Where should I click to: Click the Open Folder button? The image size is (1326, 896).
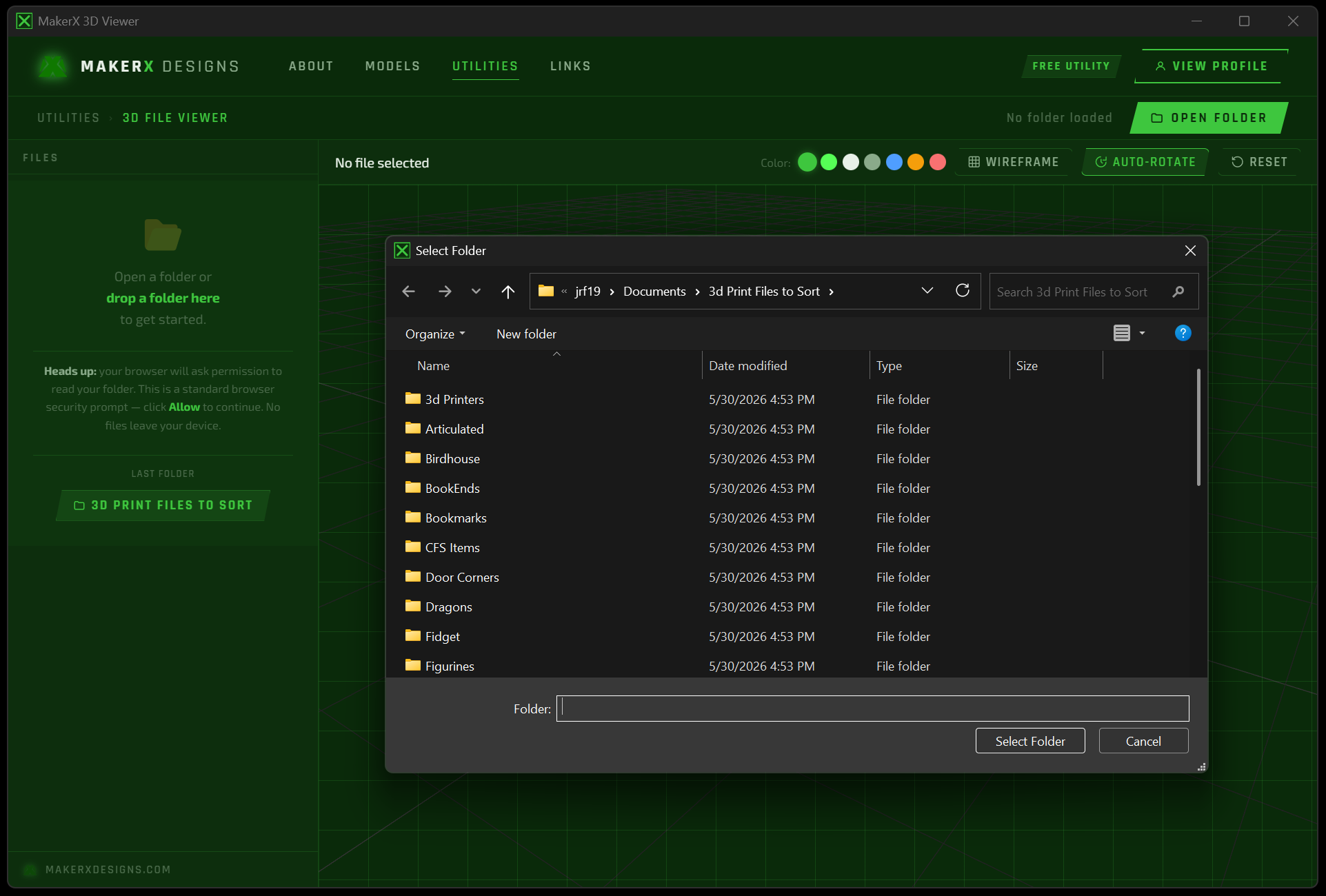click(x=1209, y=118)
